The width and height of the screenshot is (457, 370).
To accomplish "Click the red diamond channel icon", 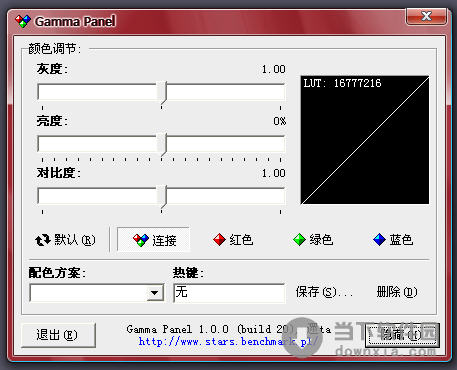I will (219, 240).
